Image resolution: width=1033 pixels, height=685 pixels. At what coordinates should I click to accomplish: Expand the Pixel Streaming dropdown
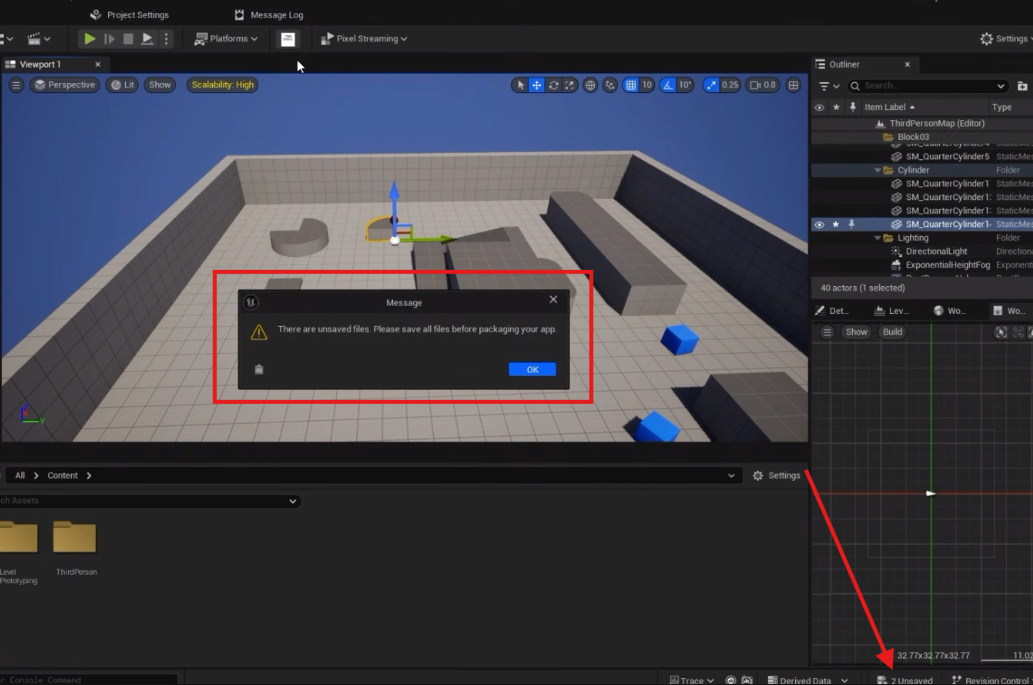point(364,39)
